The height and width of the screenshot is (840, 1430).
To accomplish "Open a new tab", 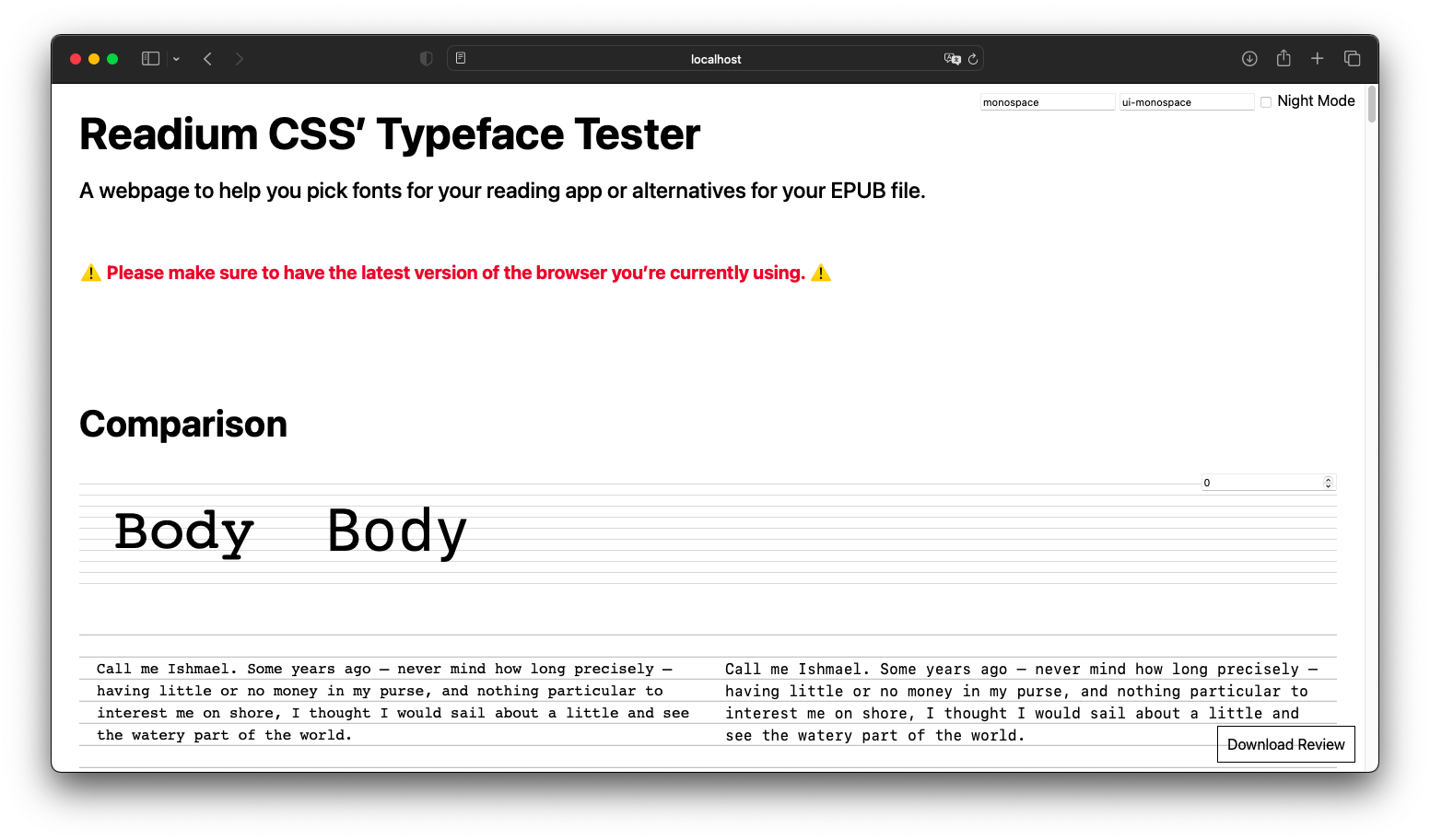I will 1318,59.
